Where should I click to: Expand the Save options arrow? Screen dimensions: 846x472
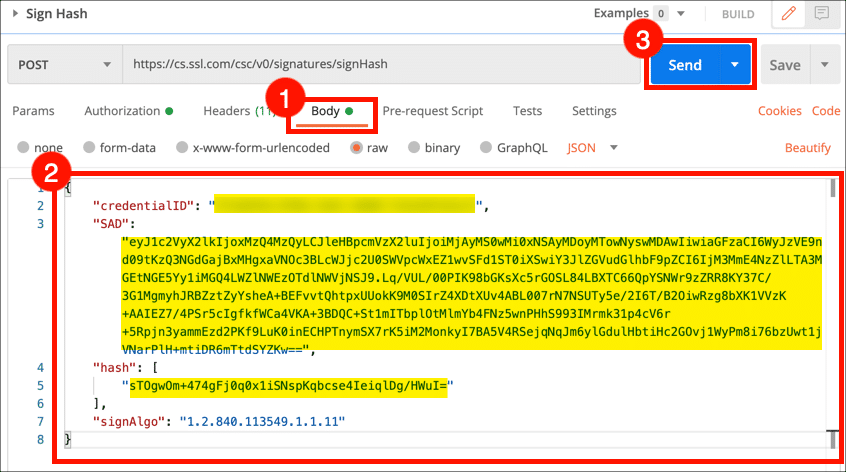[x=825, y=65]
